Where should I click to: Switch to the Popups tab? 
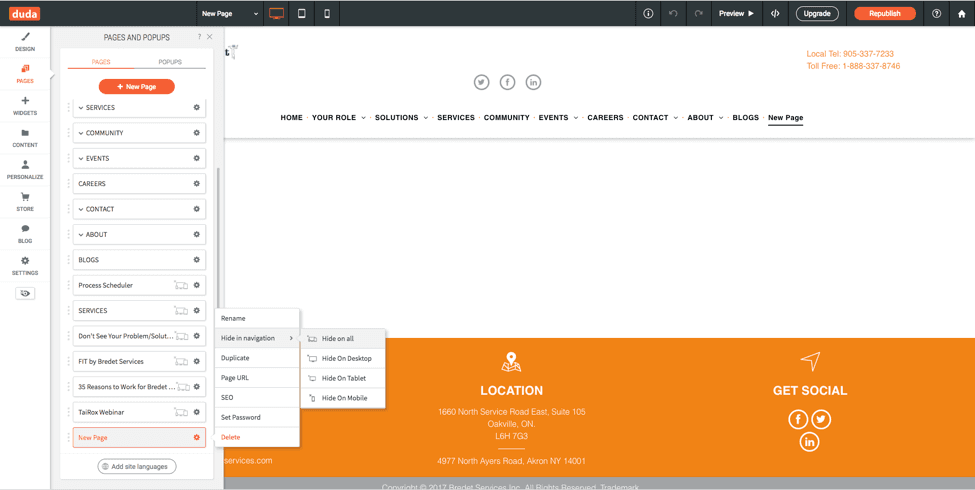(170, 62)
